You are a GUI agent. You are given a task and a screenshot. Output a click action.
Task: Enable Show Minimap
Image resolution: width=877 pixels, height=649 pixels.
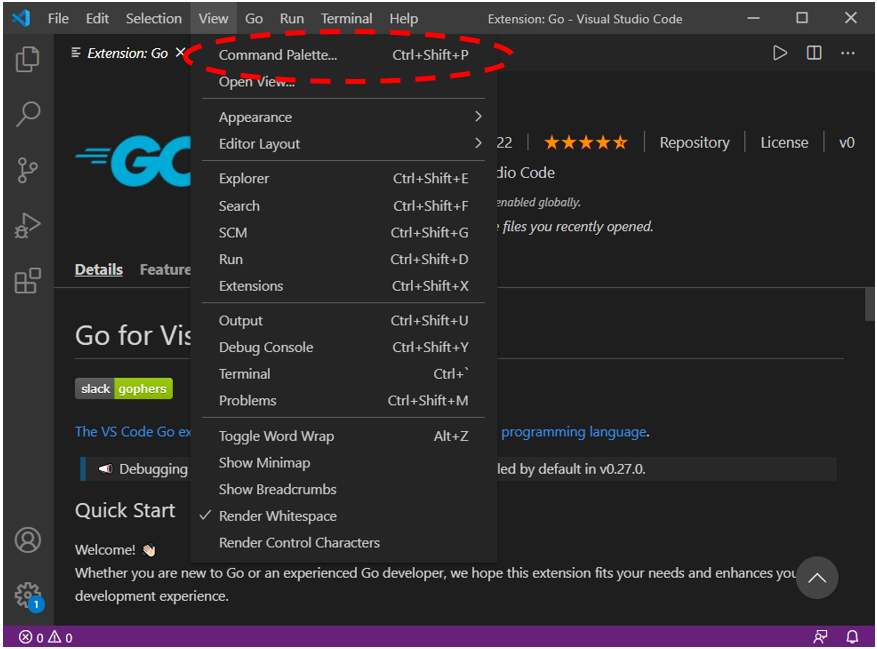[x=264, y=462]
